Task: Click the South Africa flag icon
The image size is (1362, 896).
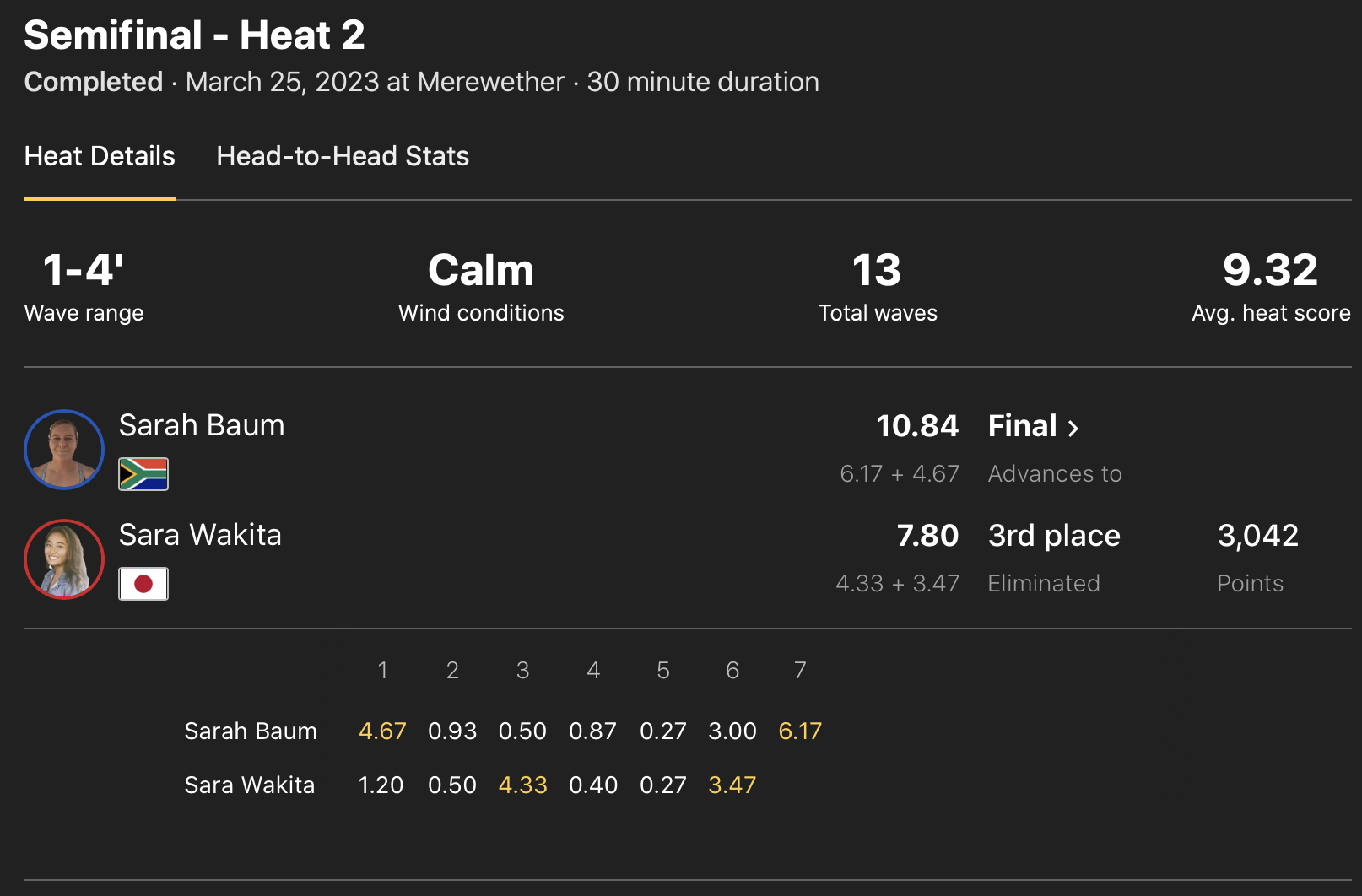Action: tap(143, 474)
